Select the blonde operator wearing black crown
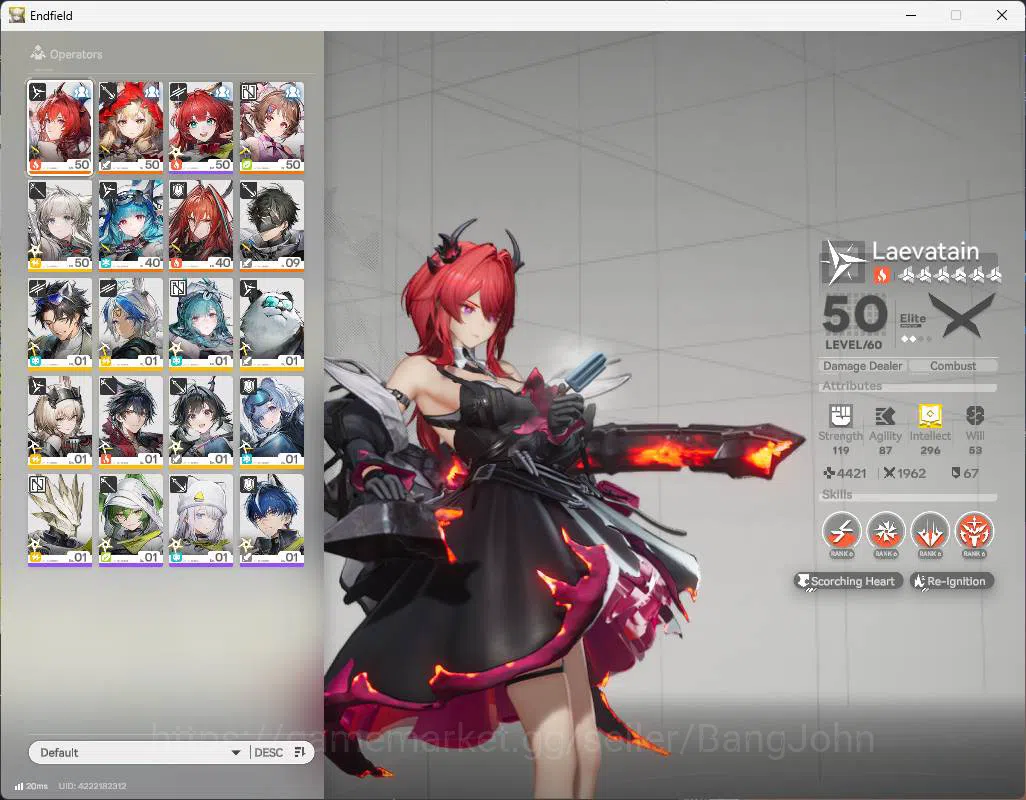Screen dimensions: 1026x800 [x=60, y=422]
